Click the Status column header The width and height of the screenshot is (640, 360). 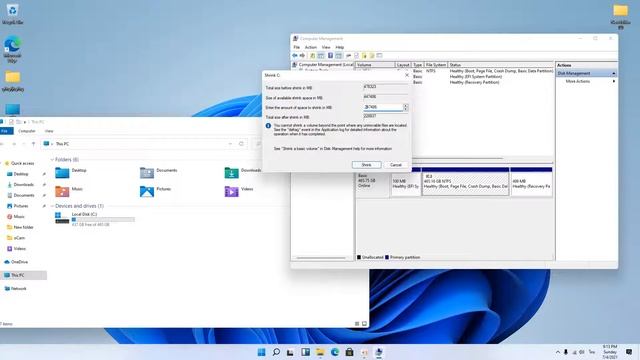[500, 65]
